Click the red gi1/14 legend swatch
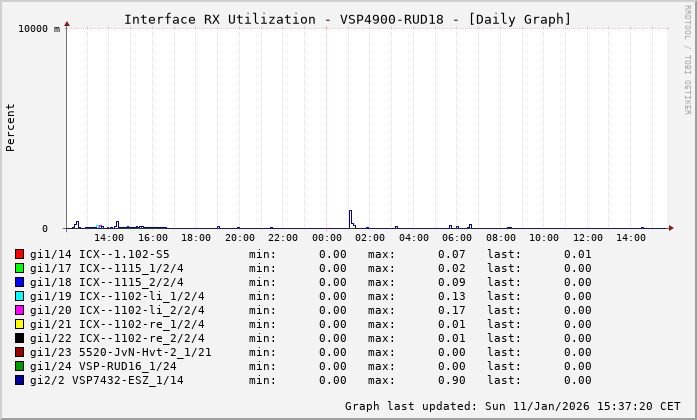 [x=19, y=254]
